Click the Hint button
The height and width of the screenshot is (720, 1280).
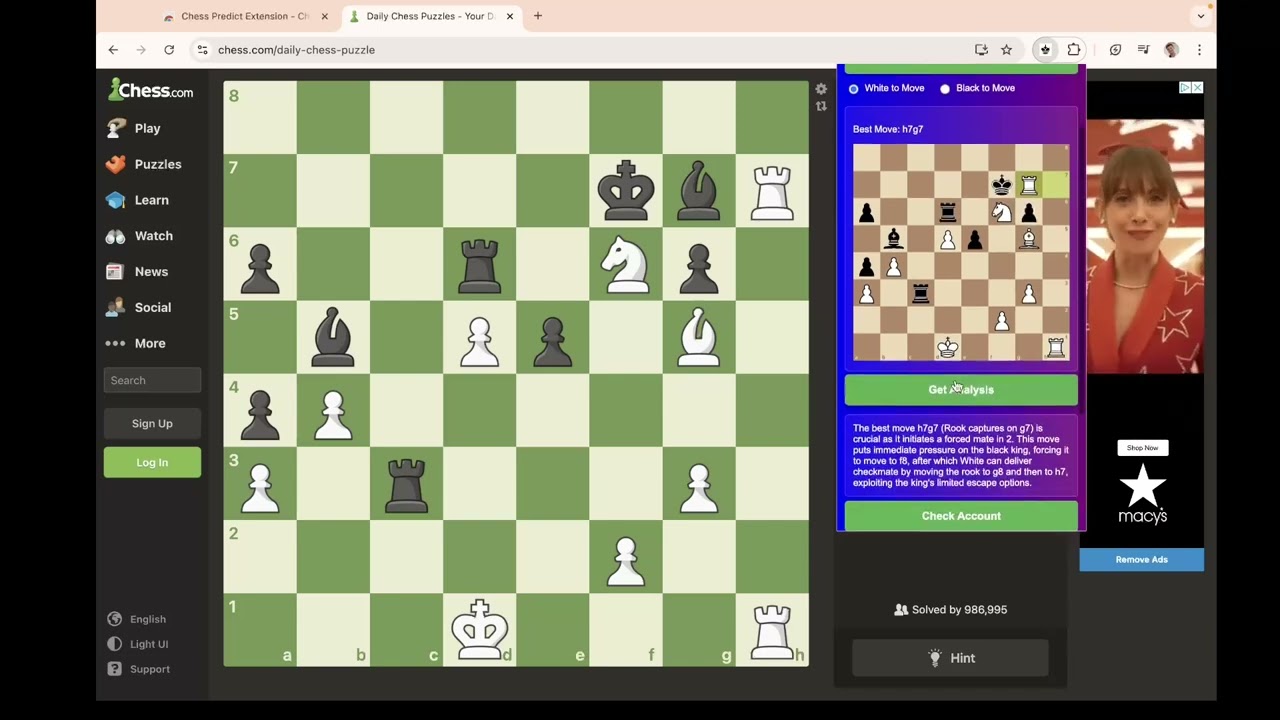point(950,658)
